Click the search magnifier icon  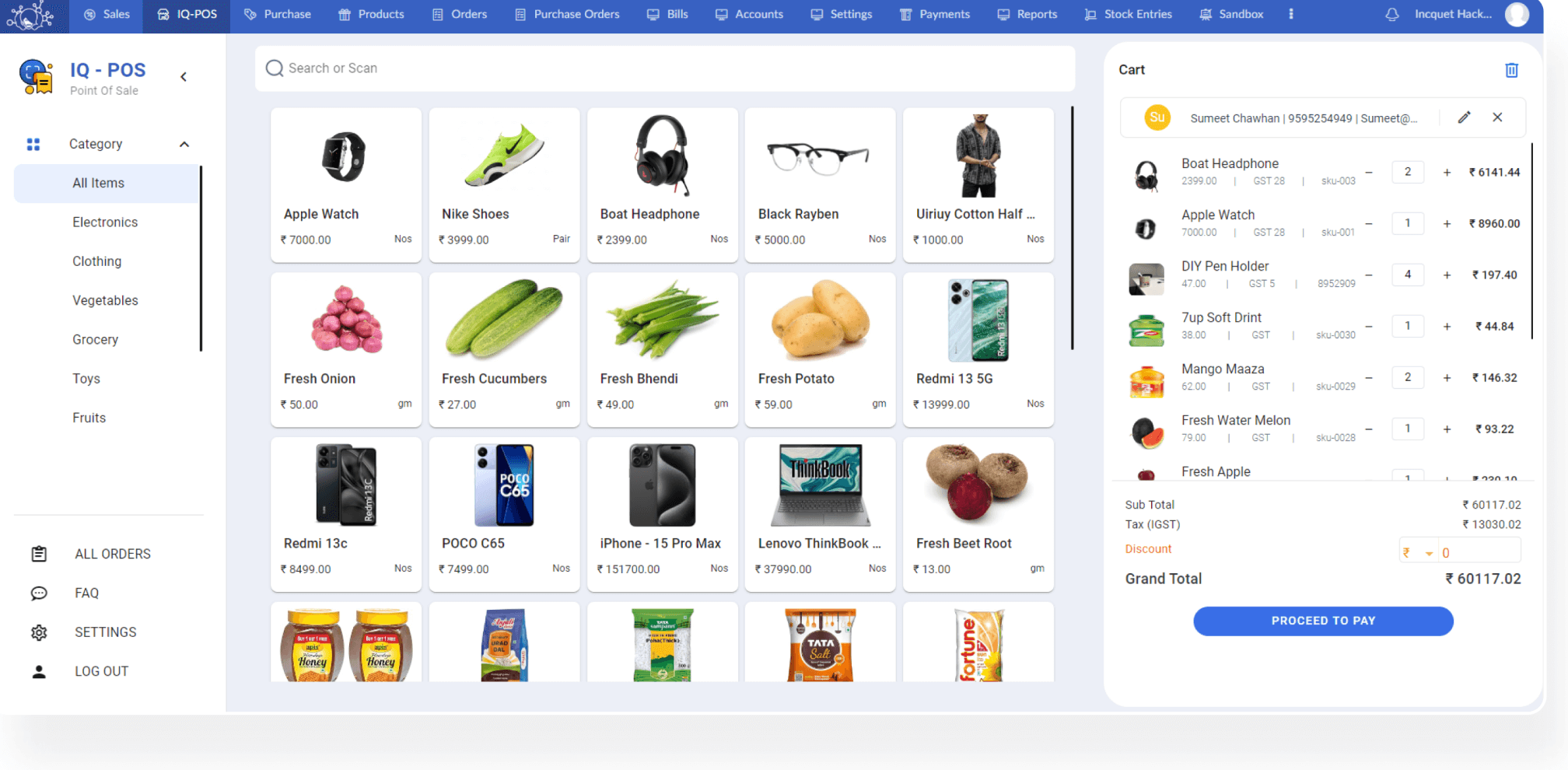(x=275, y=68)
